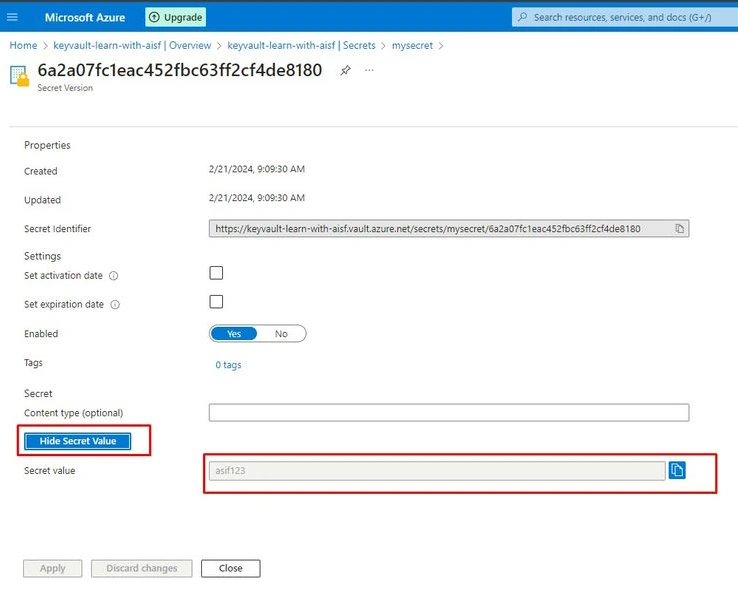
Task: Click the Hide Secret Value button
Action: pos(78,441)
